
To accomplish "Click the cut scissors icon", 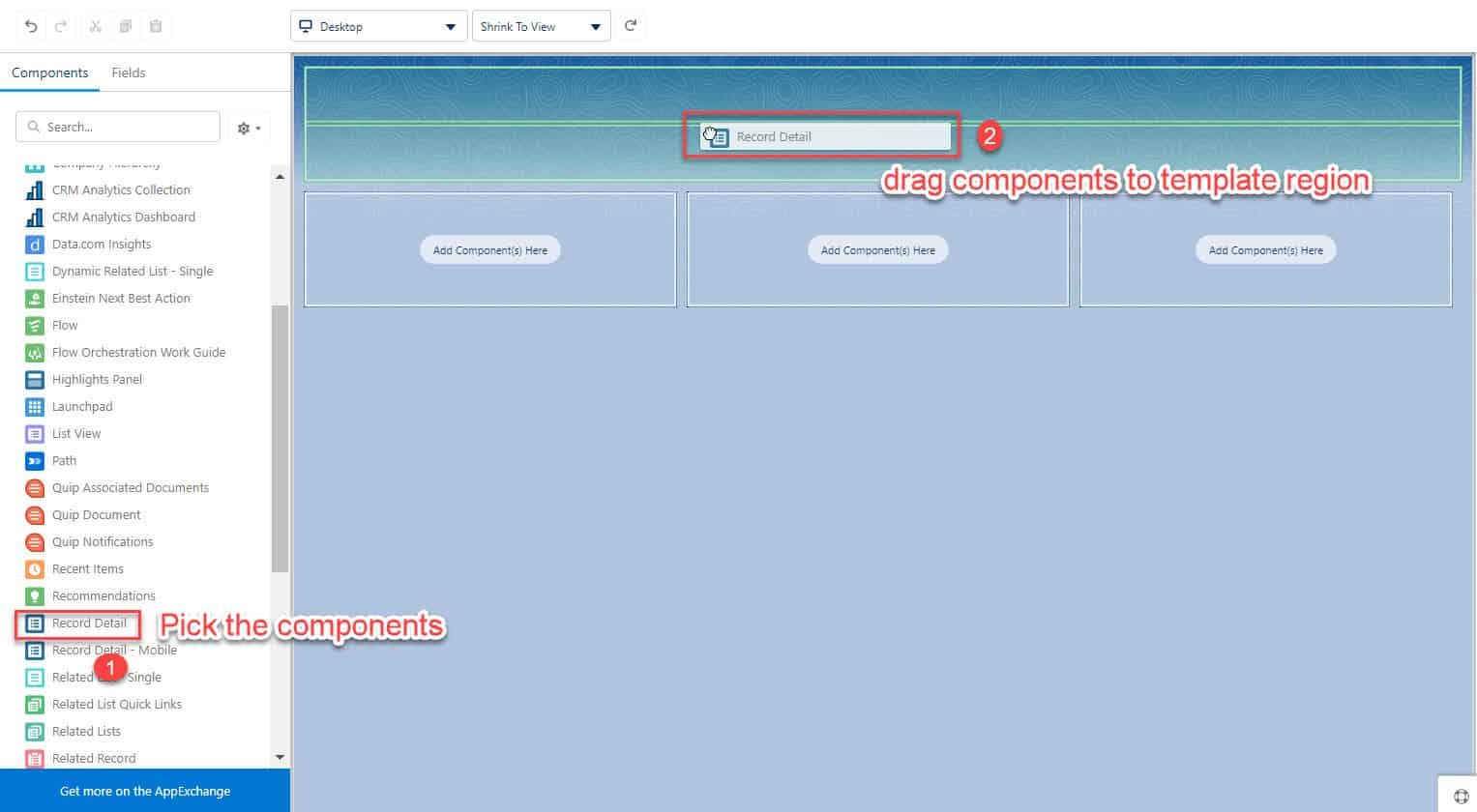I will pos(95,26).
